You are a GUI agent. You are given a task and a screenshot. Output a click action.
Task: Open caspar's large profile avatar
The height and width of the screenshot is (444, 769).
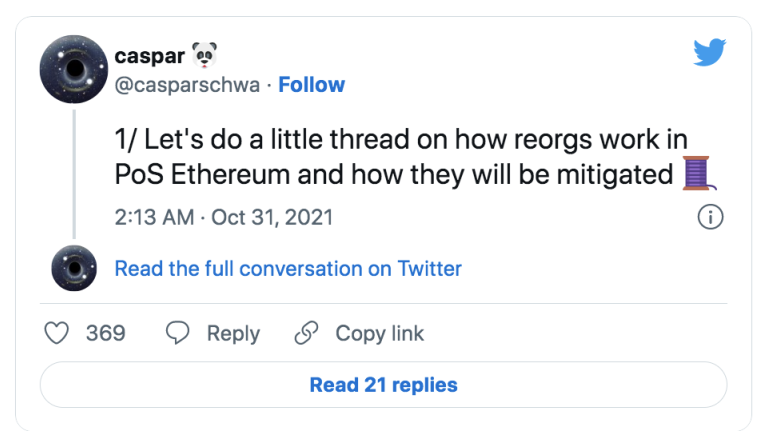74,69
